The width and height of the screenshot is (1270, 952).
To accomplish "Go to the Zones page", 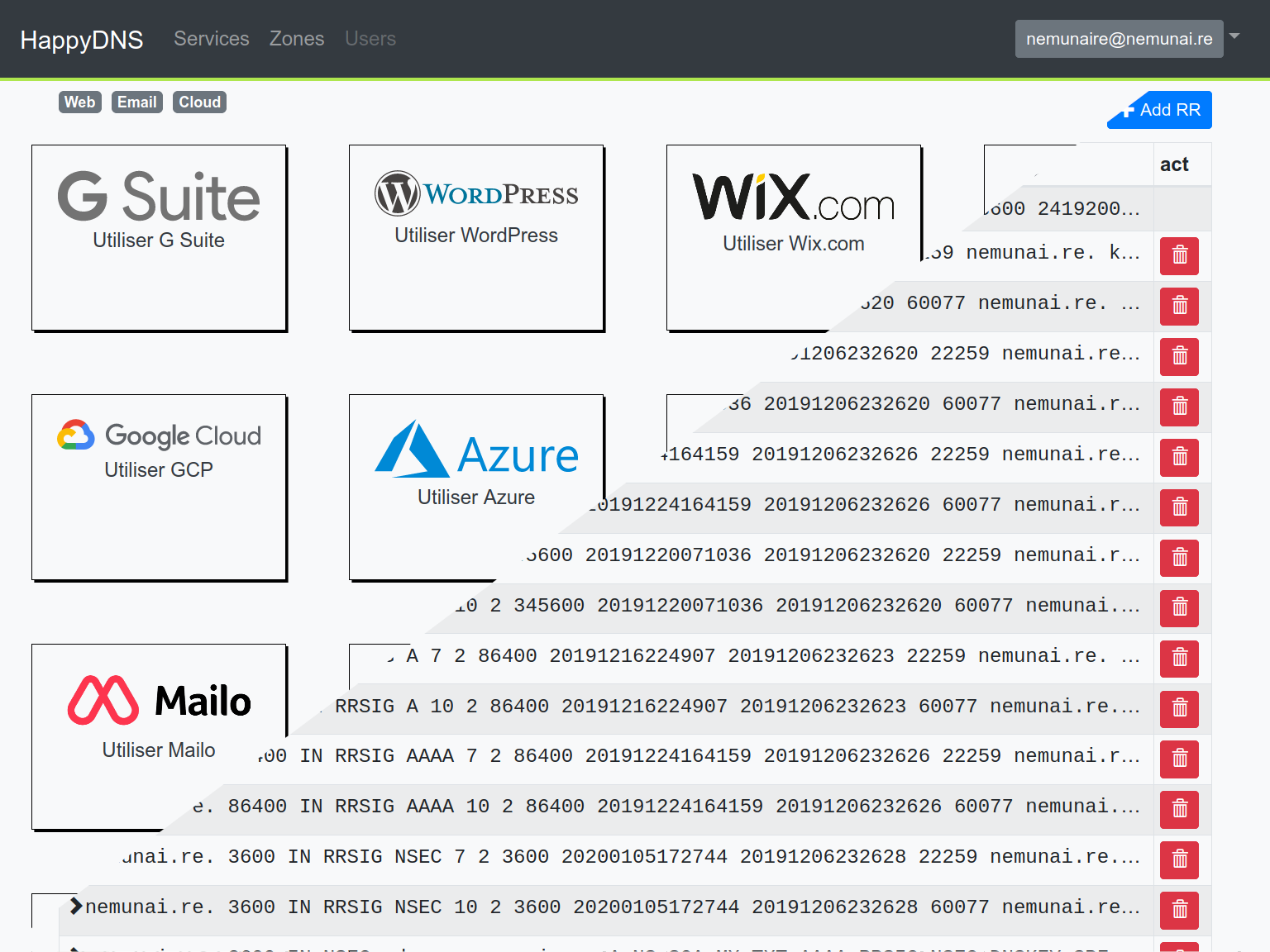I will (x=297, y=39).
